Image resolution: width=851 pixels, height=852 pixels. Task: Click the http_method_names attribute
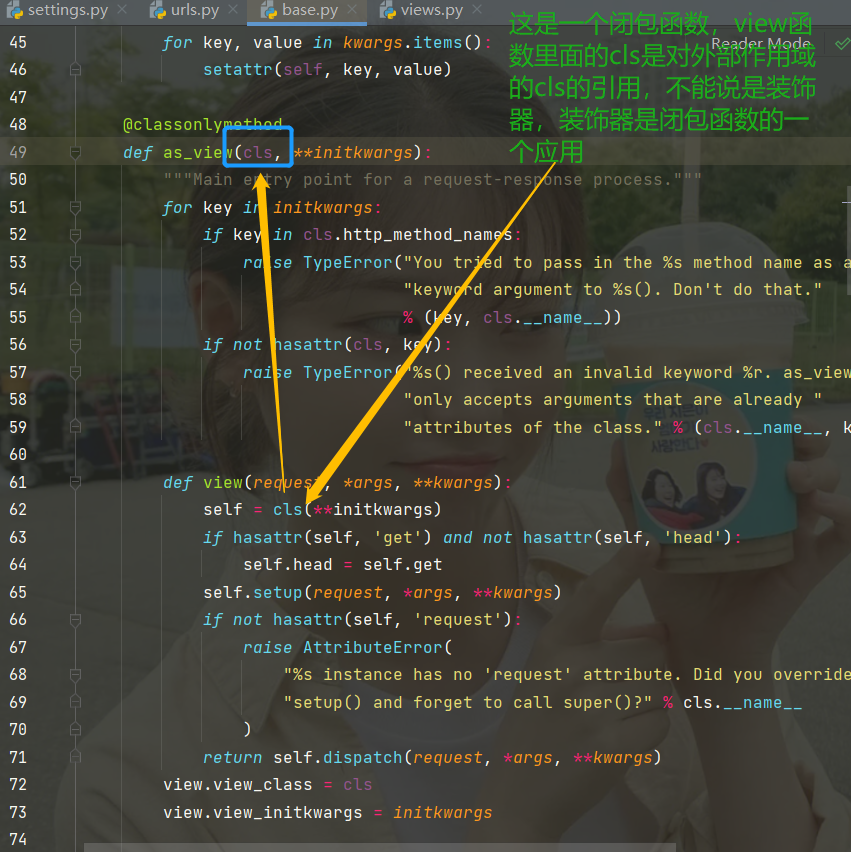coord(428,235)
